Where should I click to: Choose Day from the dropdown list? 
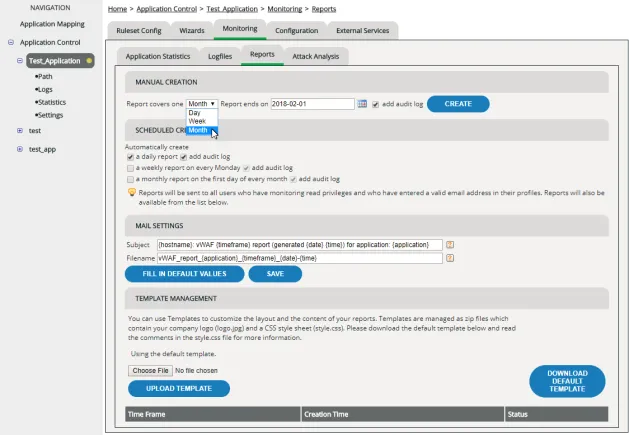tap(202, 113)
